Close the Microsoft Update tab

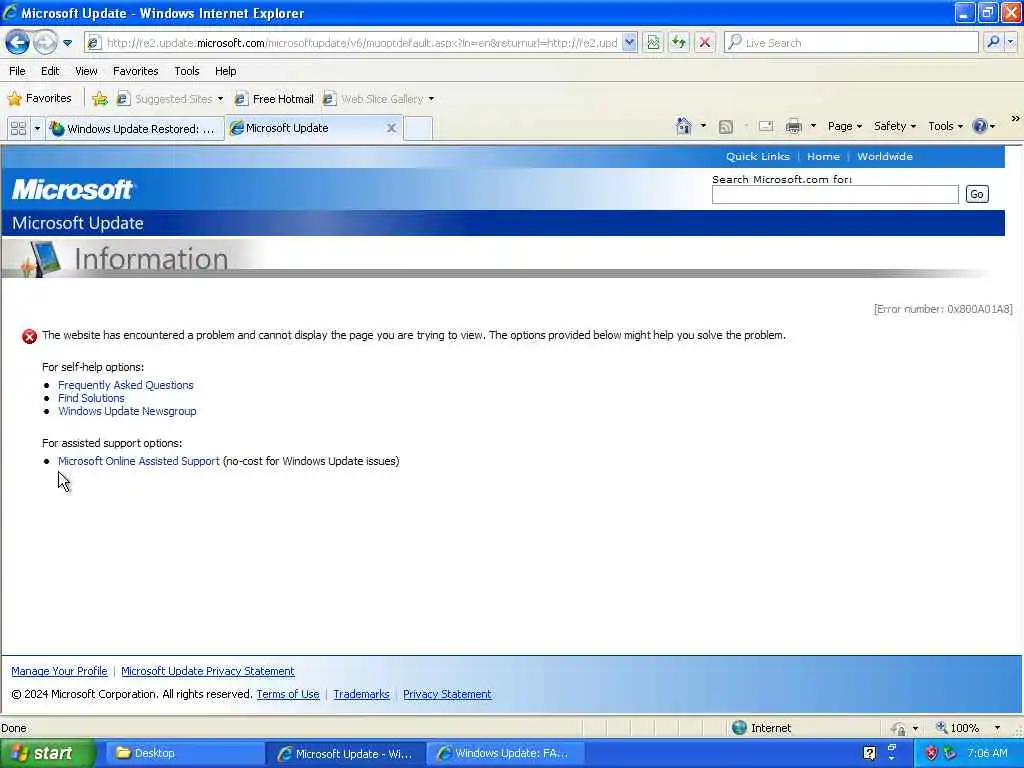click(391, 129)
